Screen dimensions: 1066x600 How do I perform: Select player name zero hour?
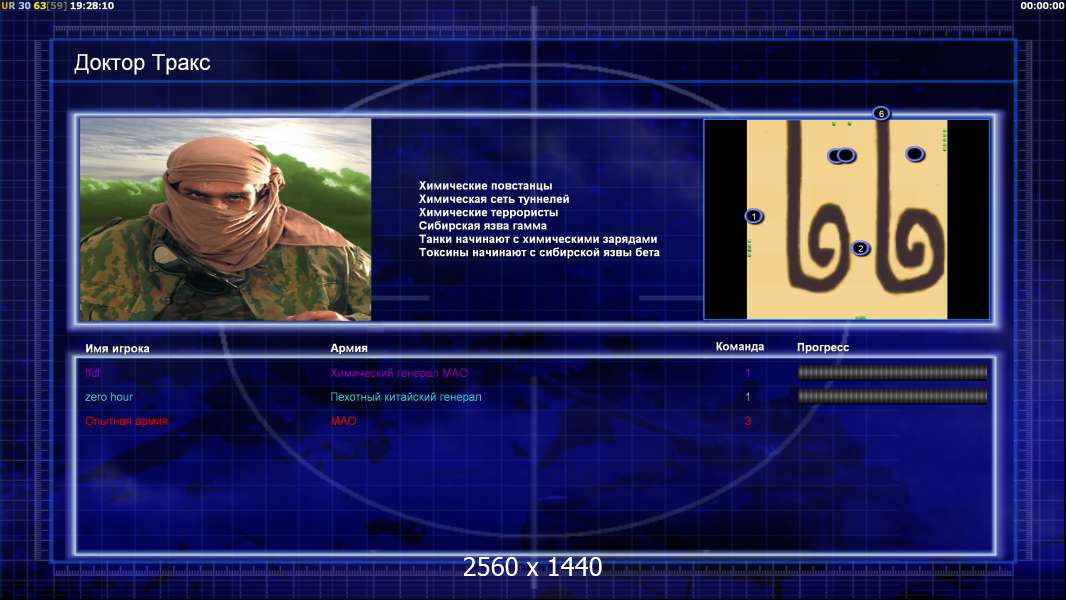[x=109, y=397]
